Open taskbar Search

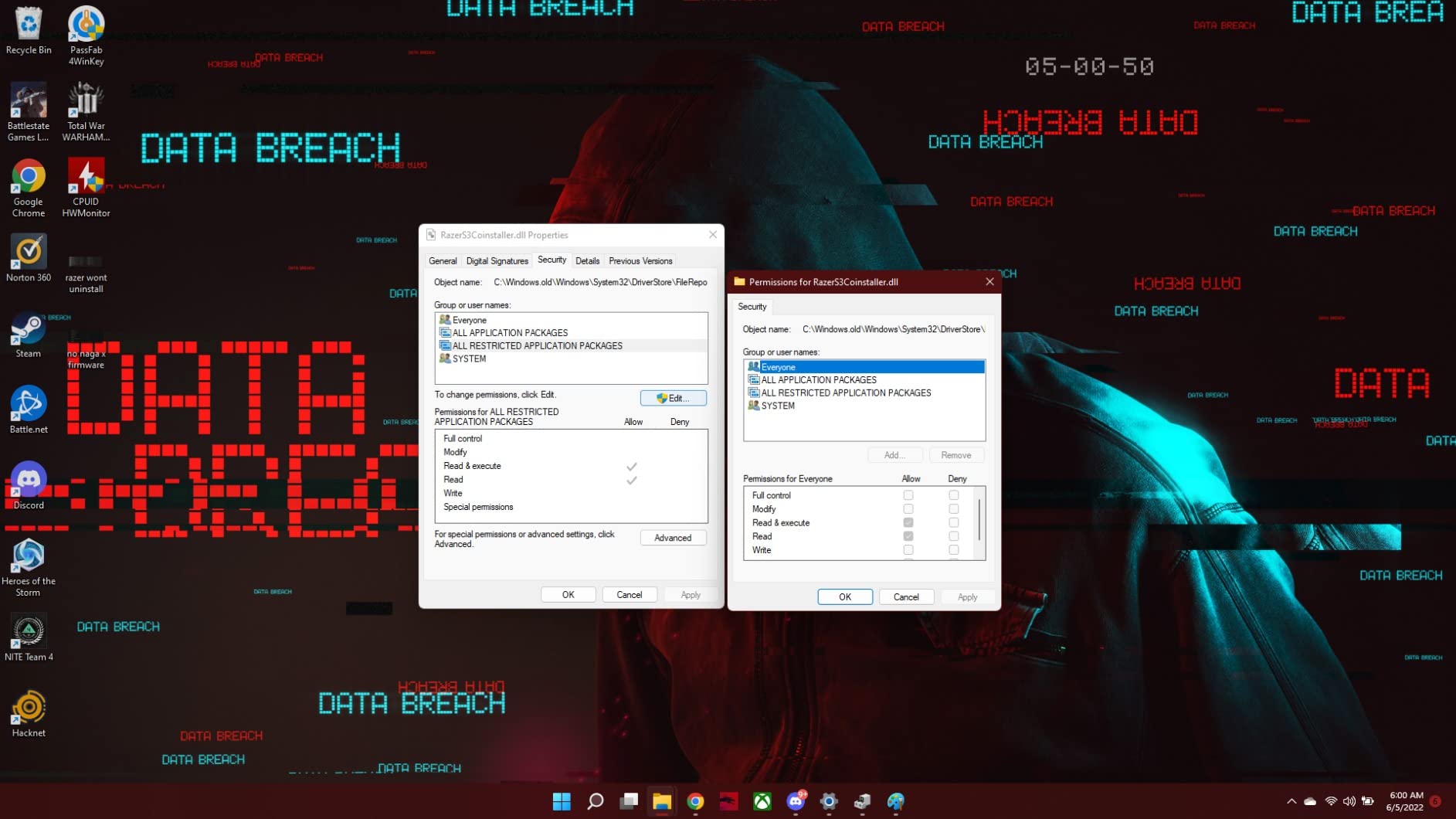(x=595, y=801)
